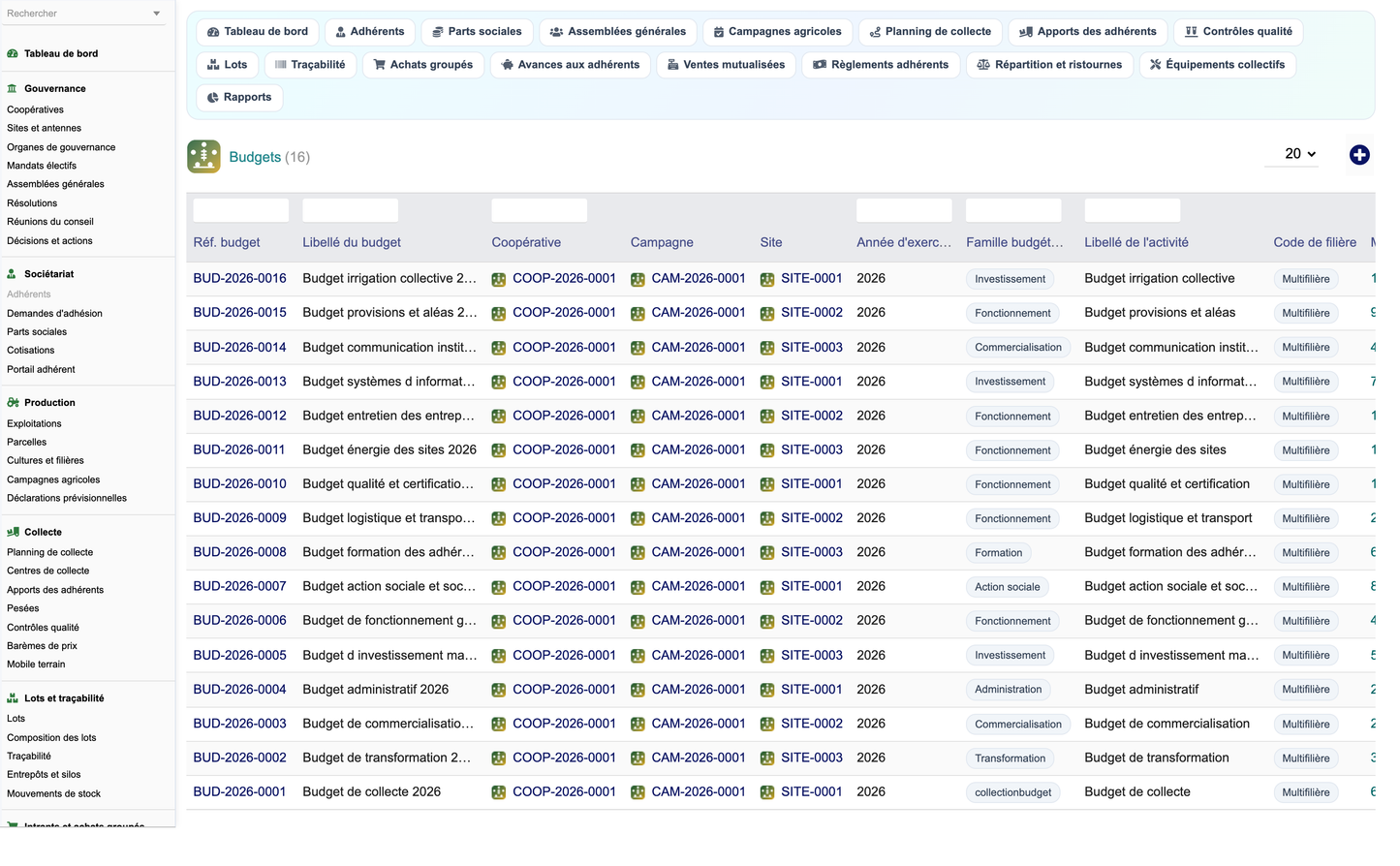The width and height of the screenshot is (1400, 866).
Task: Open the search dropdown arrow in sidebar
Action: tap(157, 14)
